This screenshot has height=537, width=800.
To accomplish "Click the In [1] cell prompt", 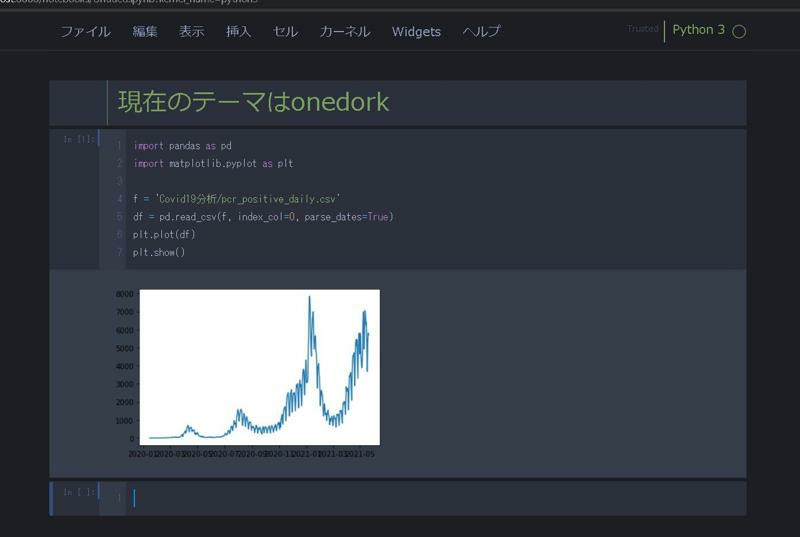I will tap(79, 139).
